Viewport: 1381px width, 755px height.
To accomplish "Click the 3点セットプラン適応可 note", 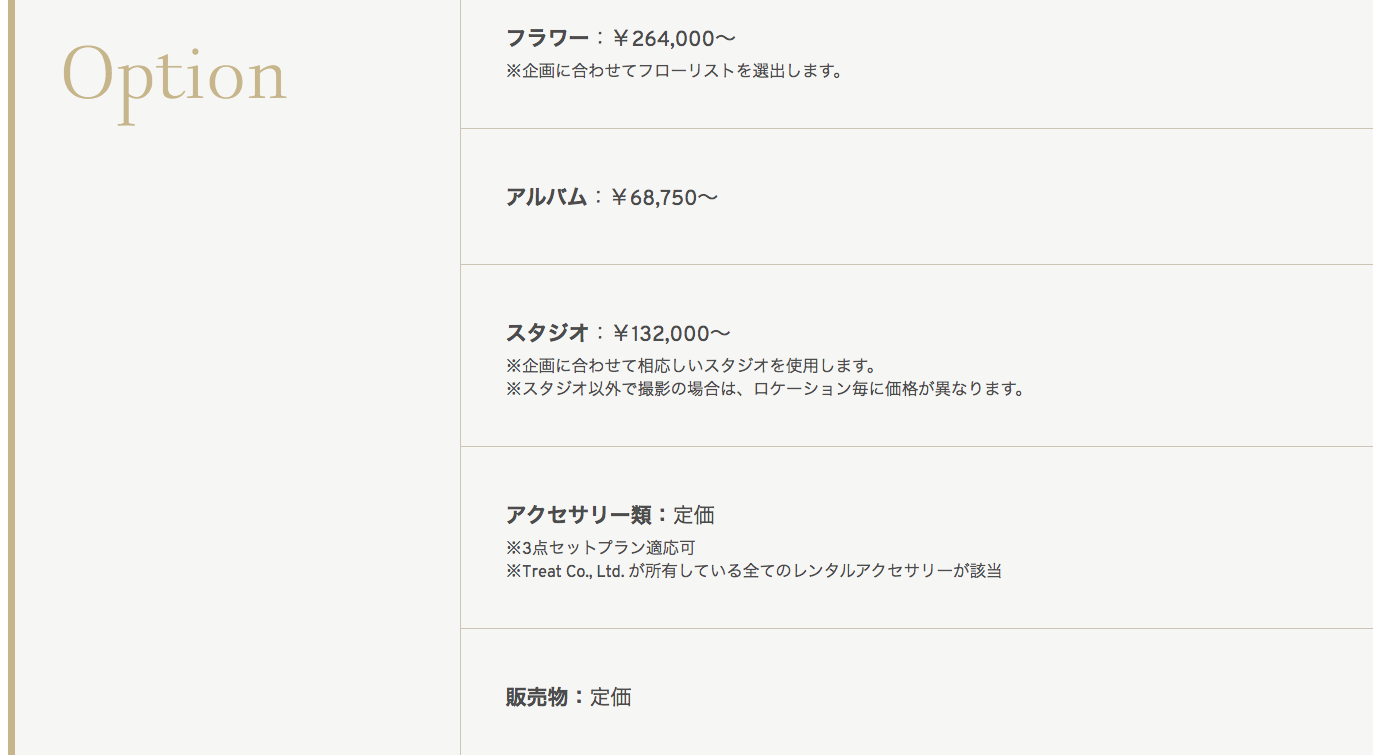I will point(600,547).
